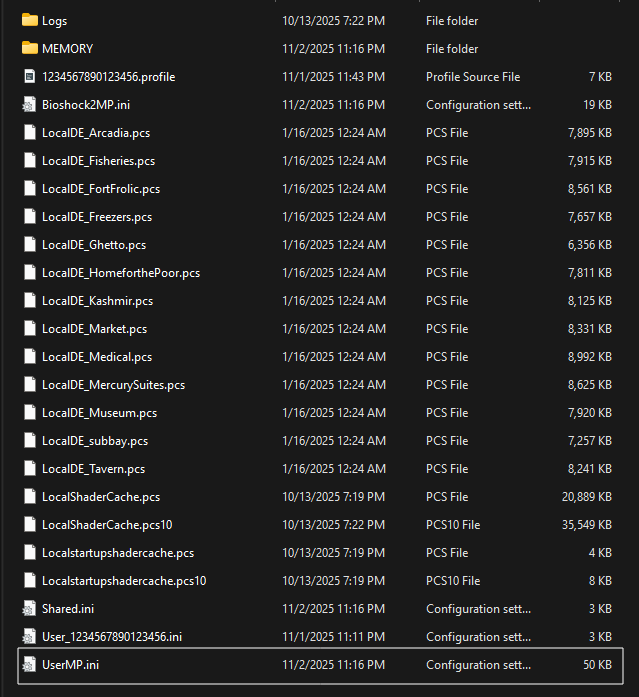Choose the LocalDE_Museum.pcs file

coord(99,412)
